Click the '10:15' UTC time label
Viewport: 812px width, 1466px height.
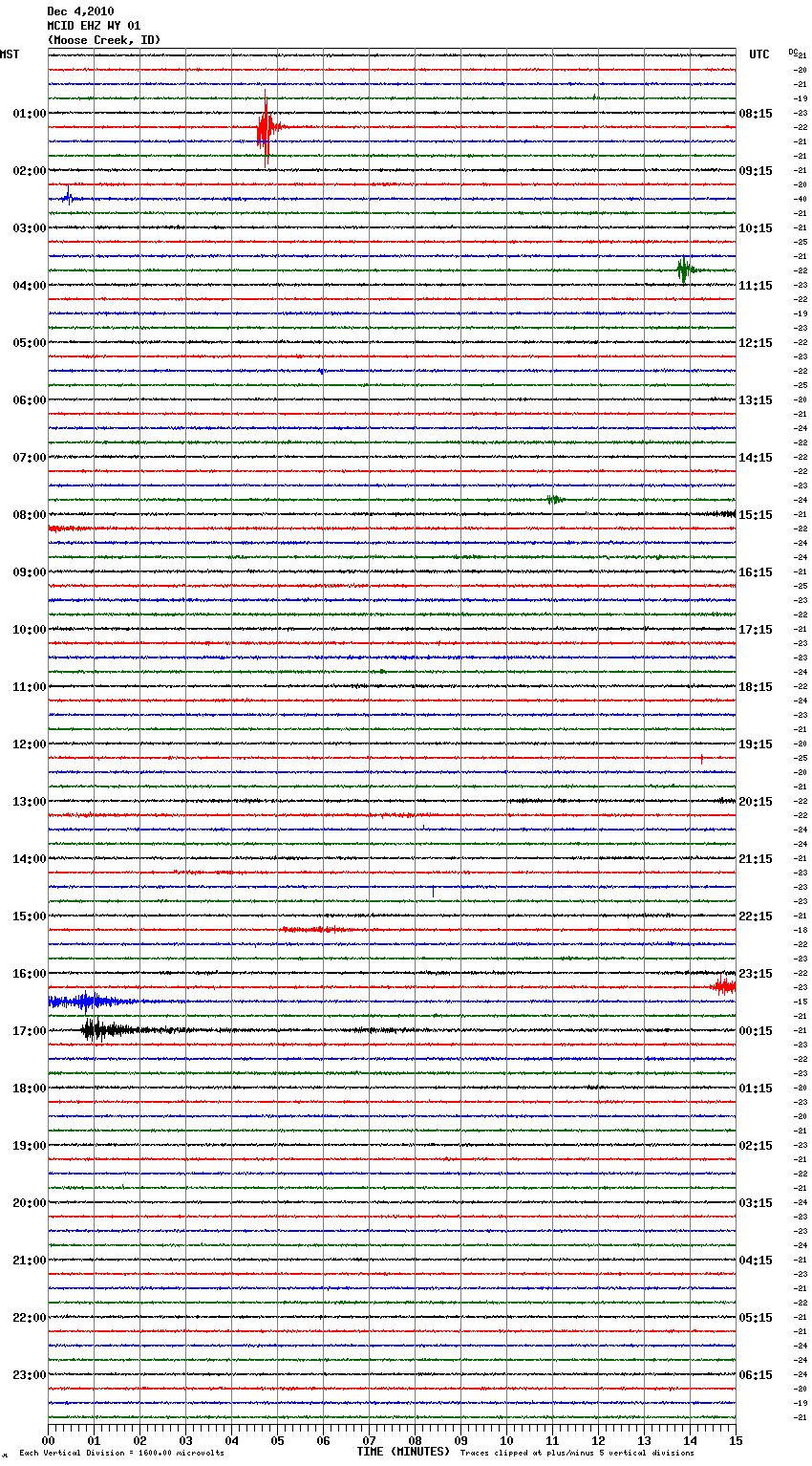point(756,228)
